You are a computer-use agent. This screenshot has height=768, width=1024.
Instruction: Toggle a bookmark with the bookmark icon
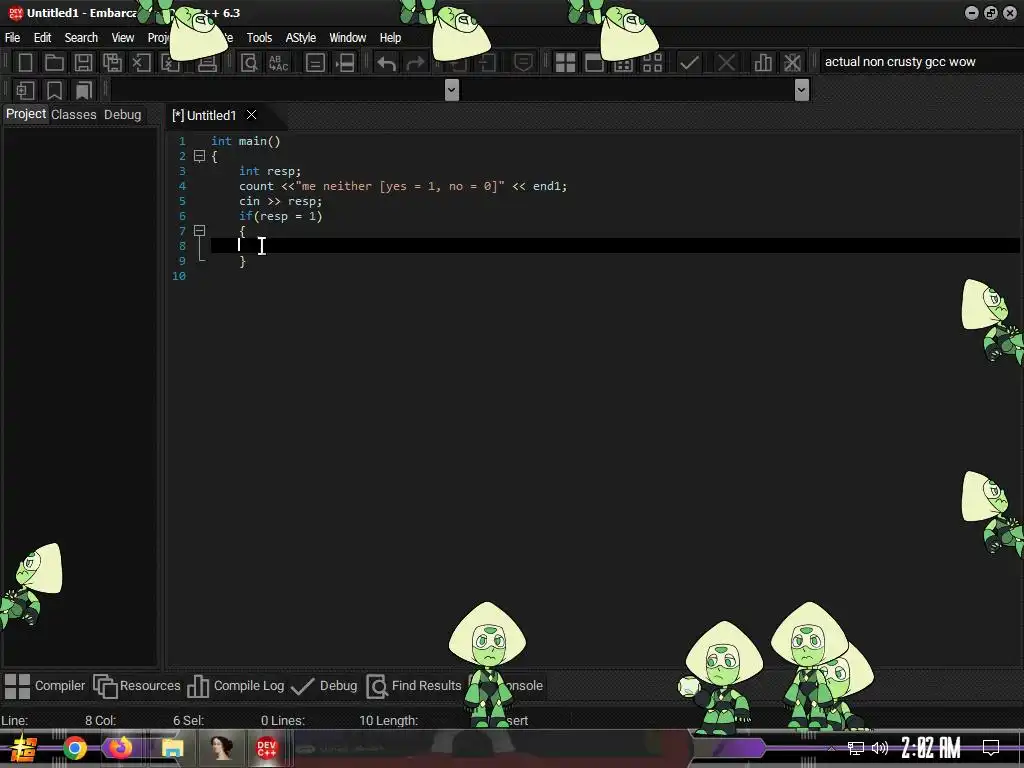coord(55,90)
